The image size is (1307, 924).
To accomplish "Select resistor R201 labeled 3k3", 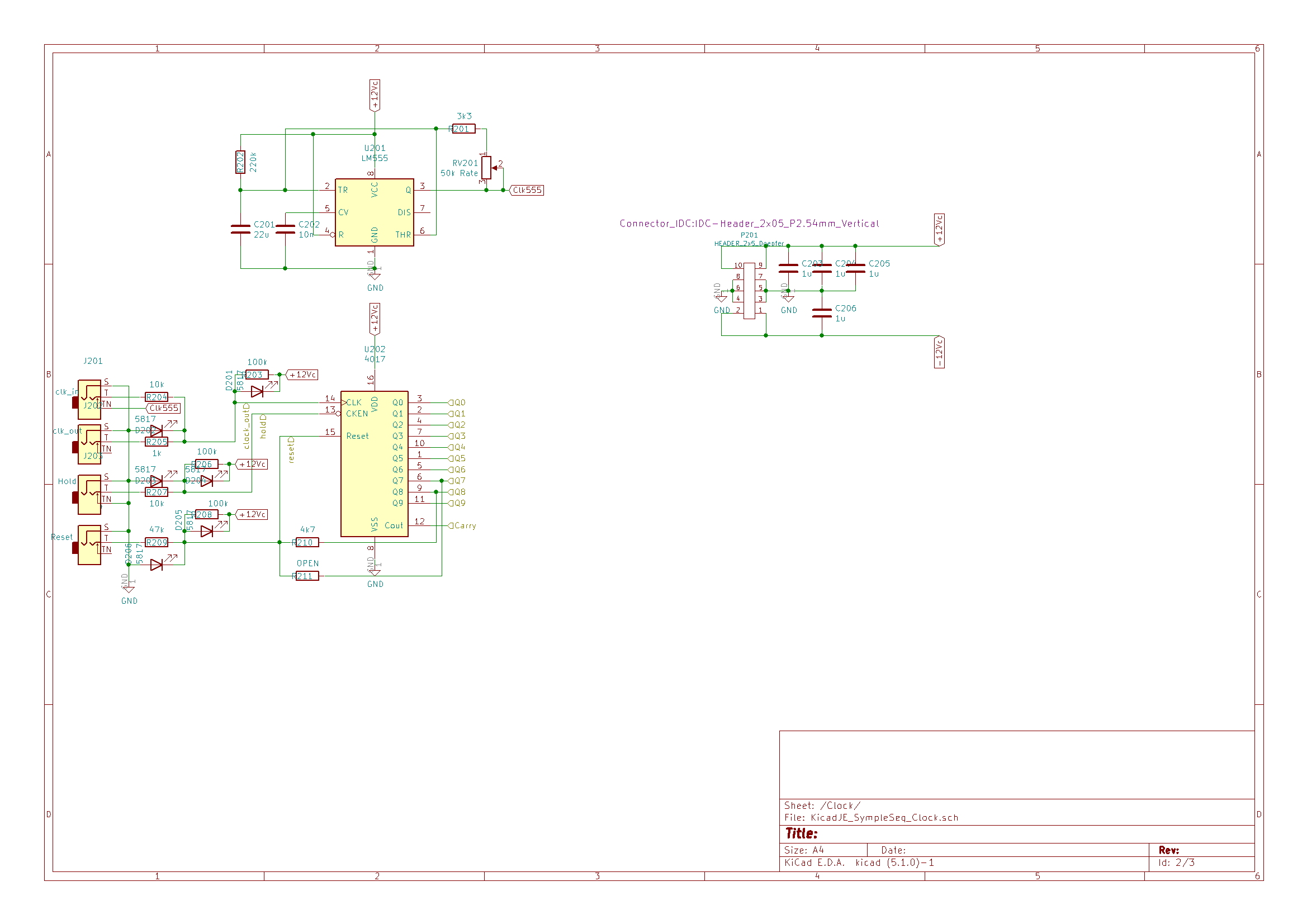I will tap(463, 129).
